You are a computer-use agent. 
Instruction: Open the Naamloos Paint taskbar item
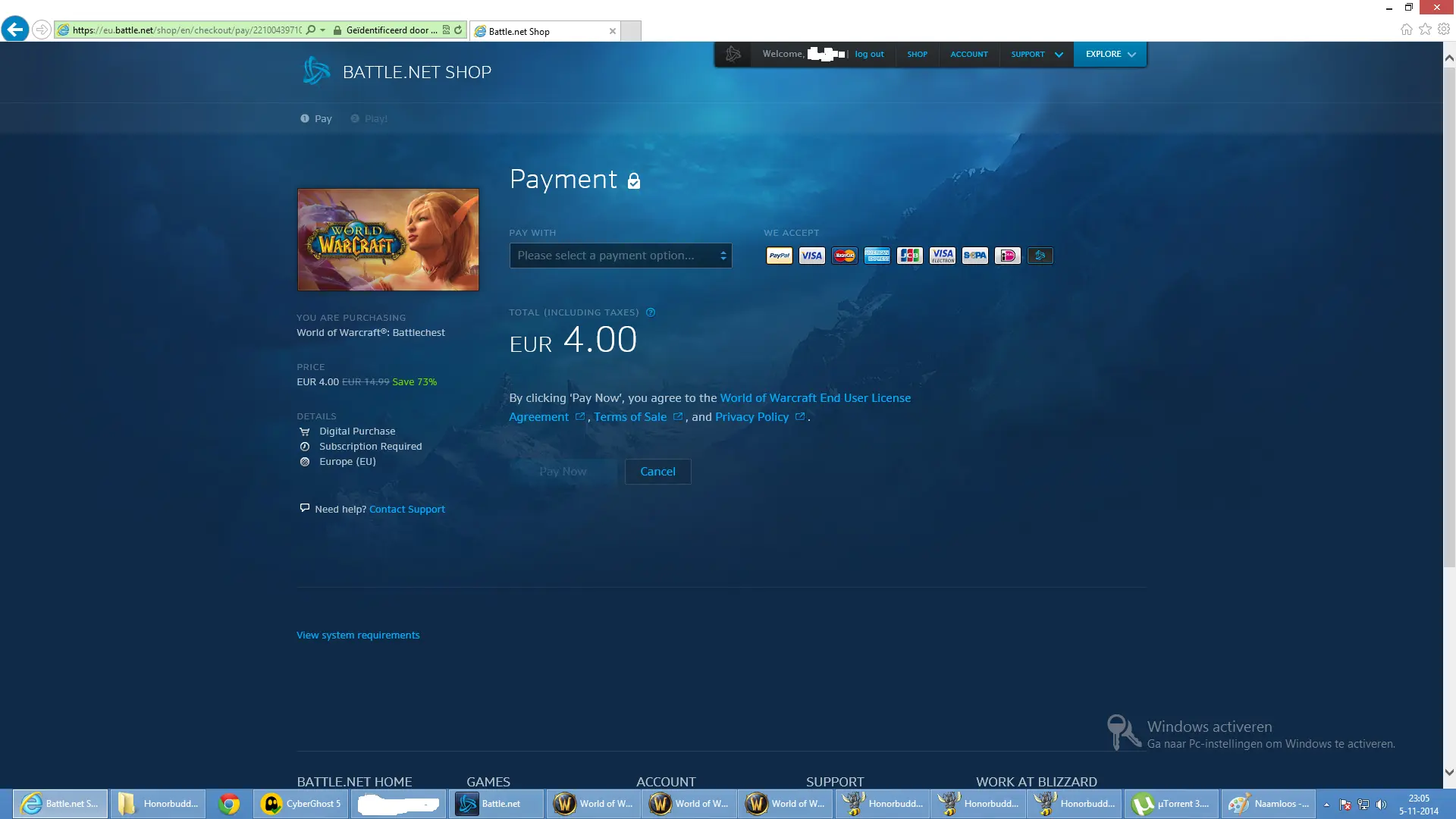(x=1268, y=804)
